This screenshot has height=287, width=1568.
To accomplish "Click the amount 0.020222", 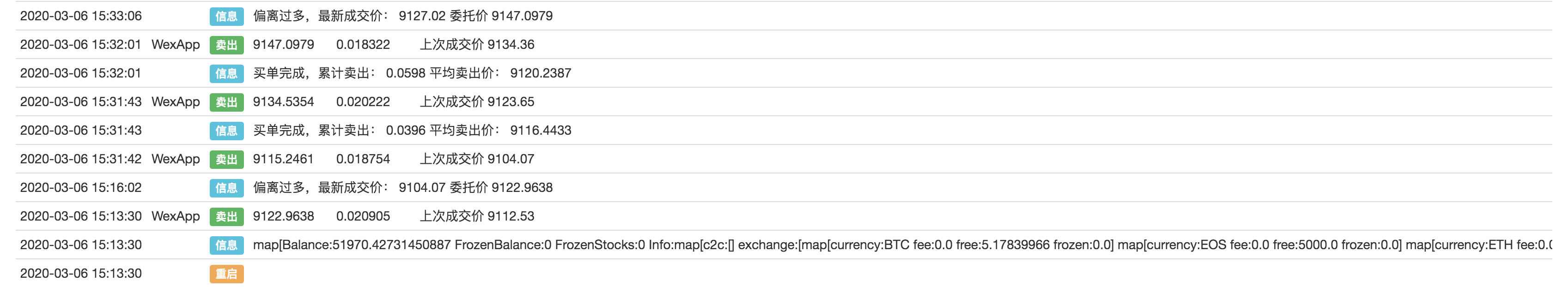I will coord(363,102).
